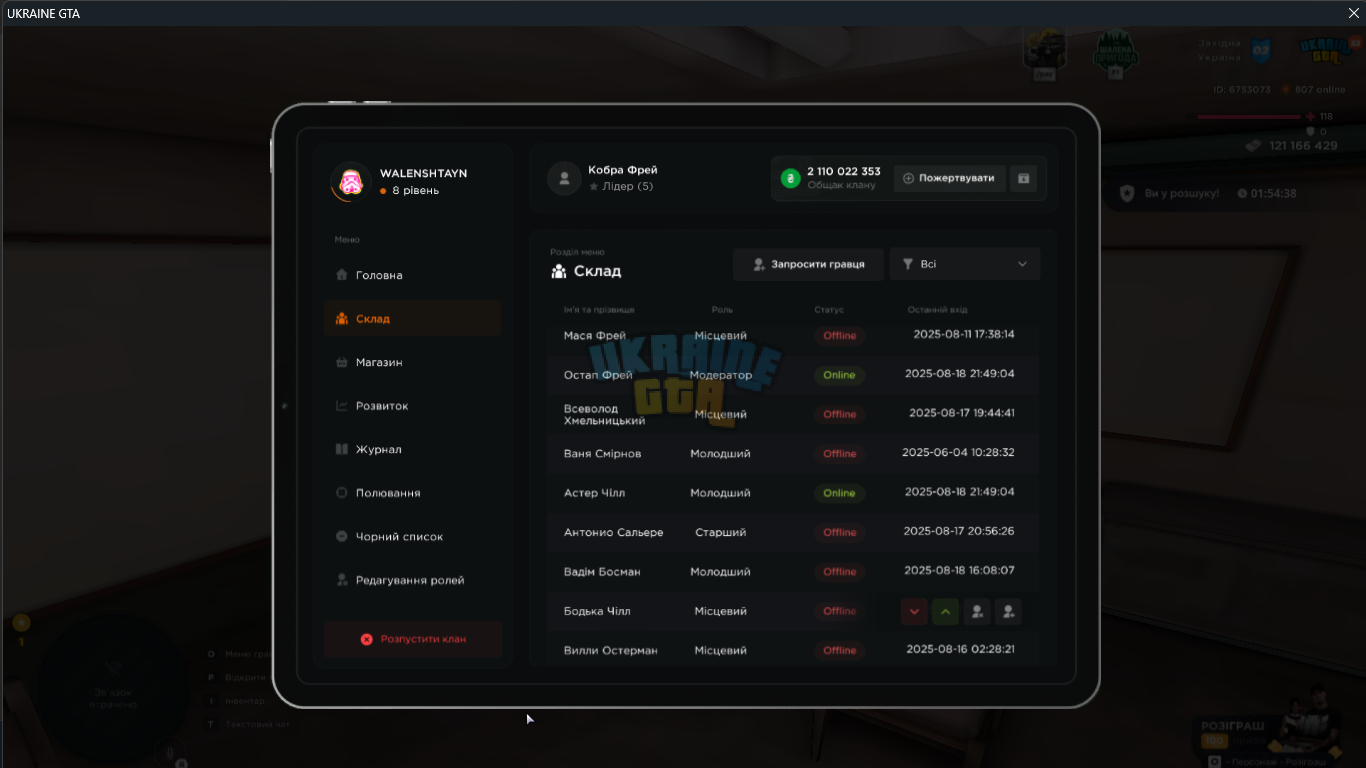Select member Всеволод Хмельницький
Screen dimensions: 1366x768
tap(604, 415)
